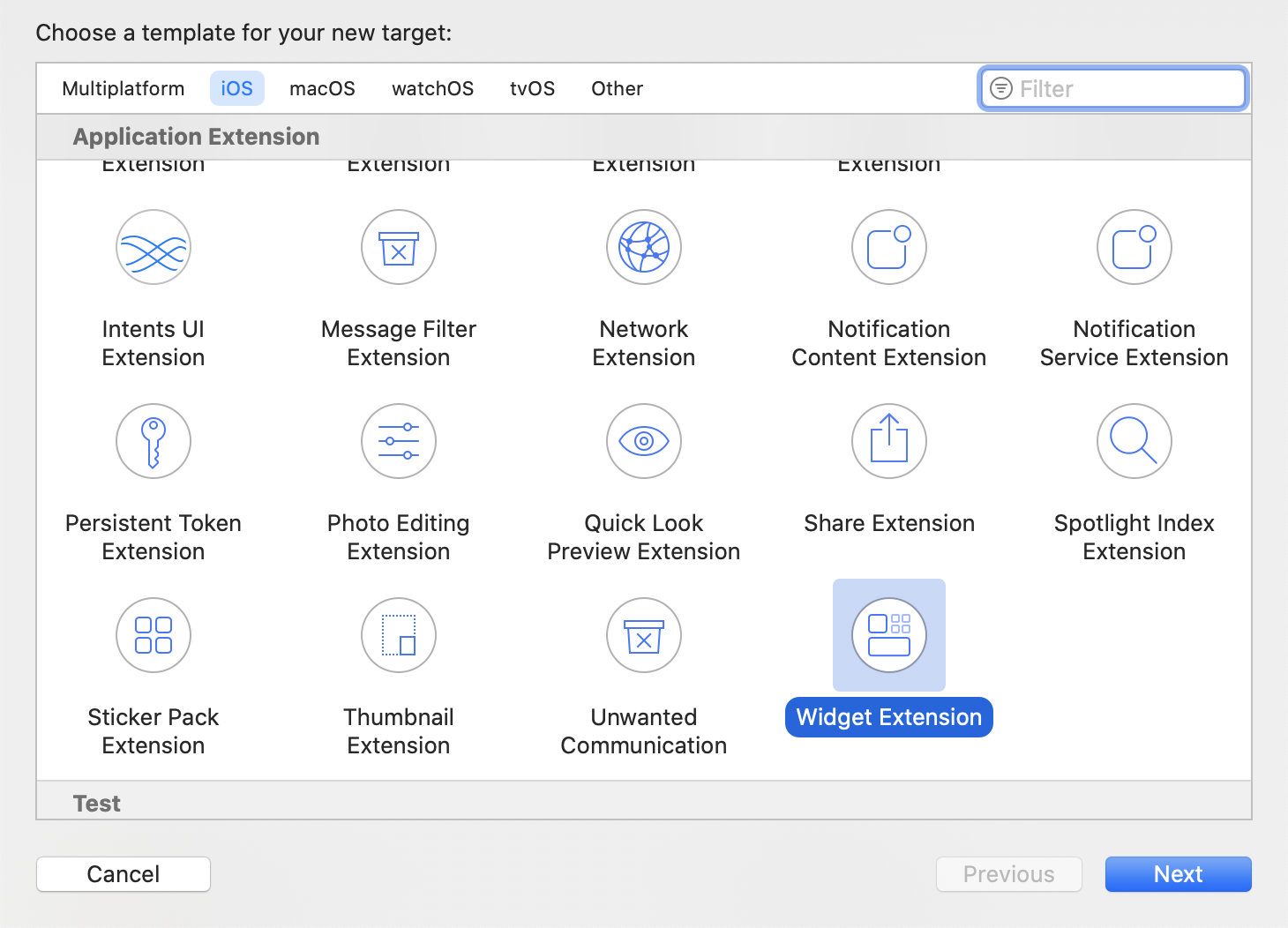Switch to the macOS tab
The image size is (1288, 928).
click(x=323, y=88)
